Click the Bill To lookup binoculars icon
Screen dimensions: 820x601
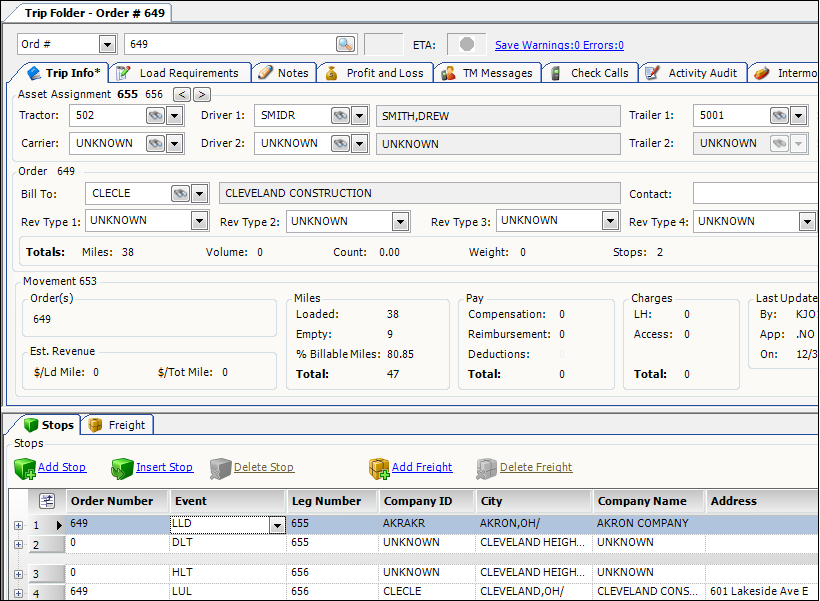pos(180,194)
